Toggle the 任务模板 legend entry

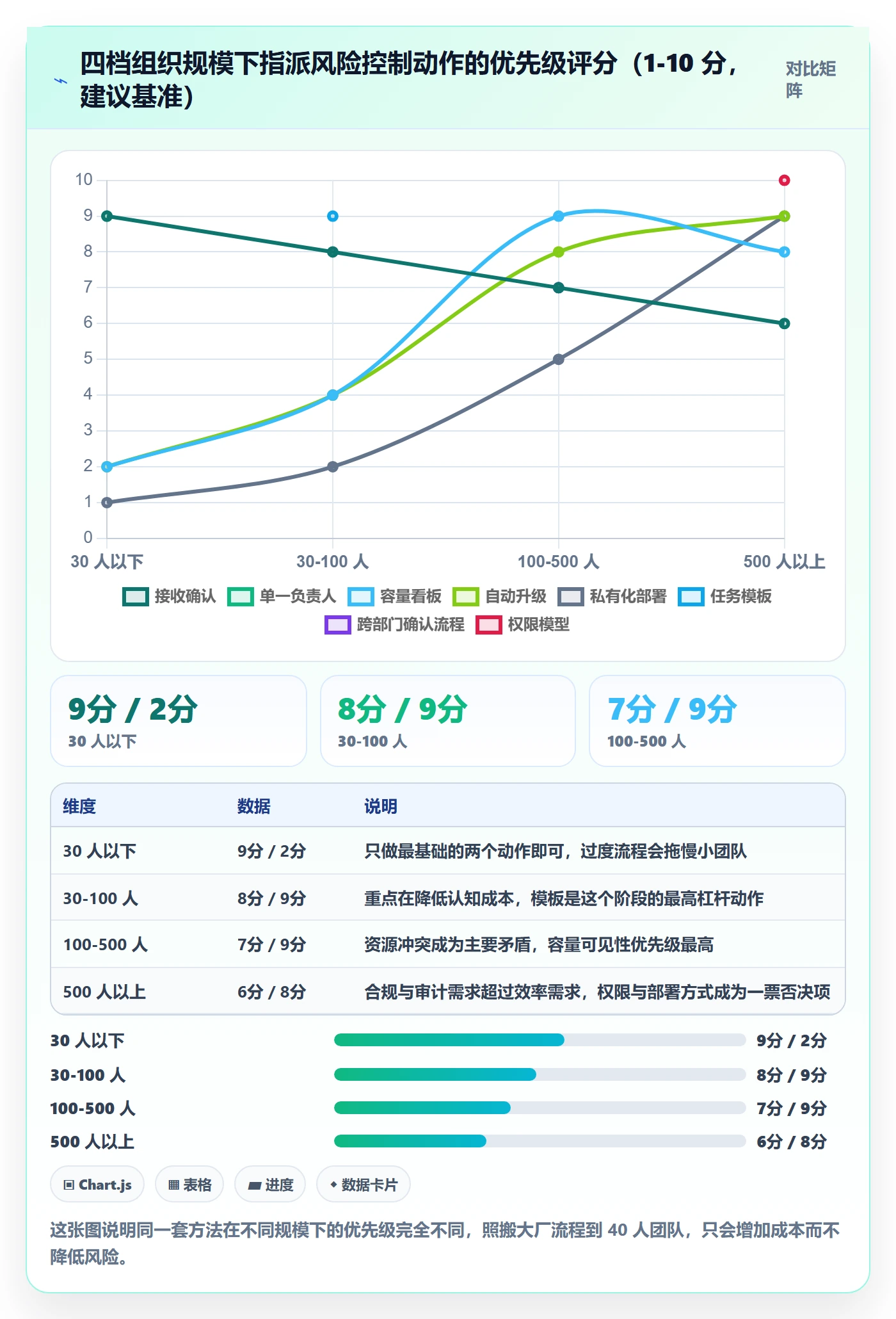click(724, 596)
